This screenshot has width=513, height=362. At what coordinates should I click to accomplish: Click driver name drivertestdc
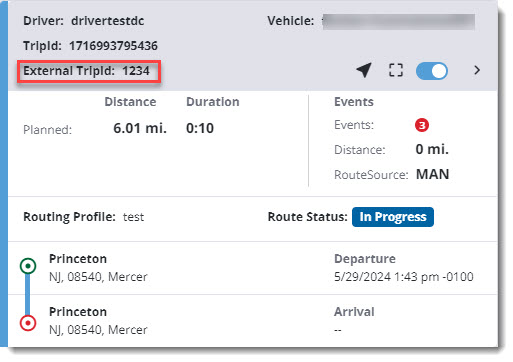[108, 21]
